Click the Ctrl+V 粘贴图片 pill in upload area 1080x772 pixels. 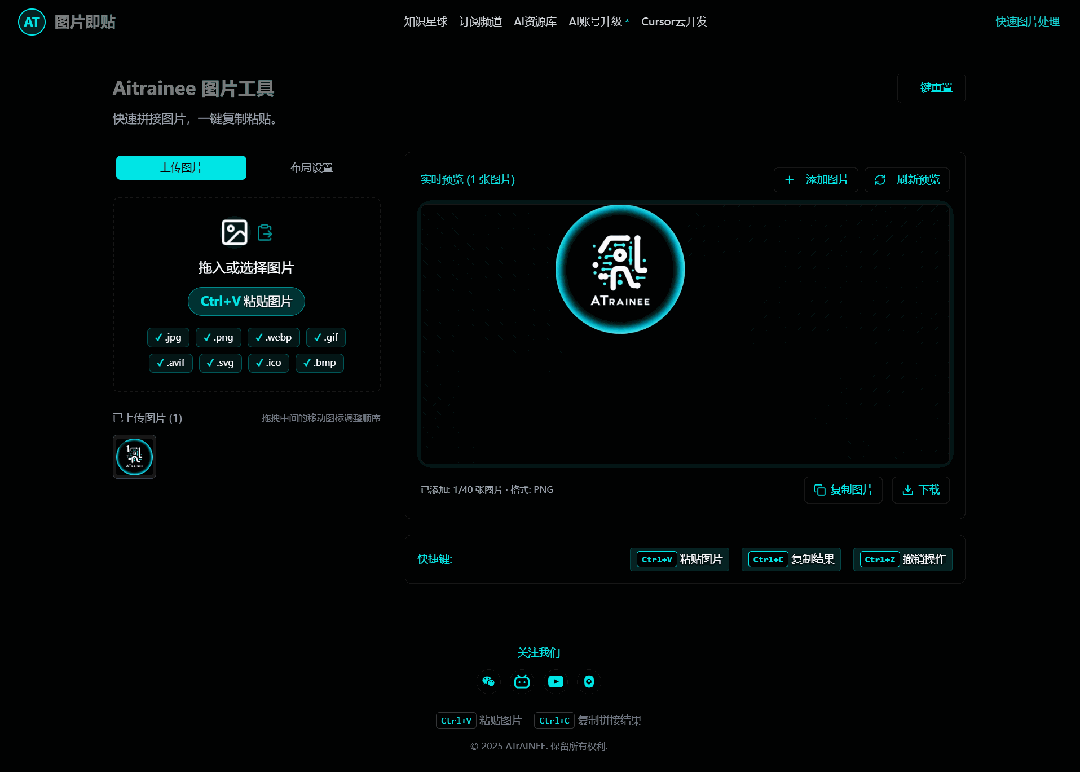tap(247, 301)
